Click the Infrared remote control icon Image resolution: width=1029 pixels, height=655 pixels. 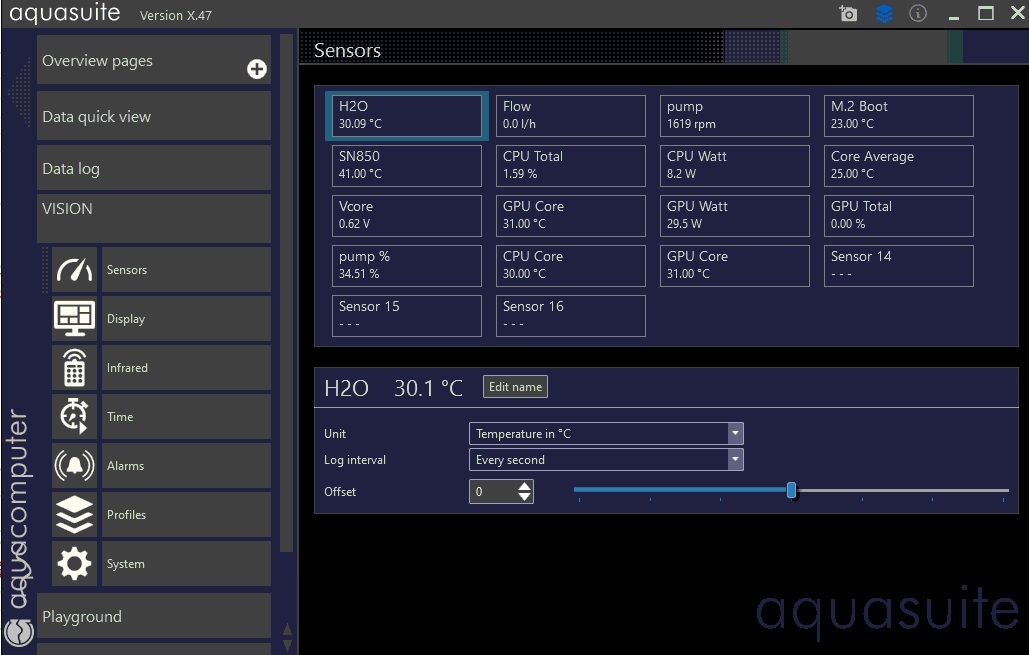74,368
